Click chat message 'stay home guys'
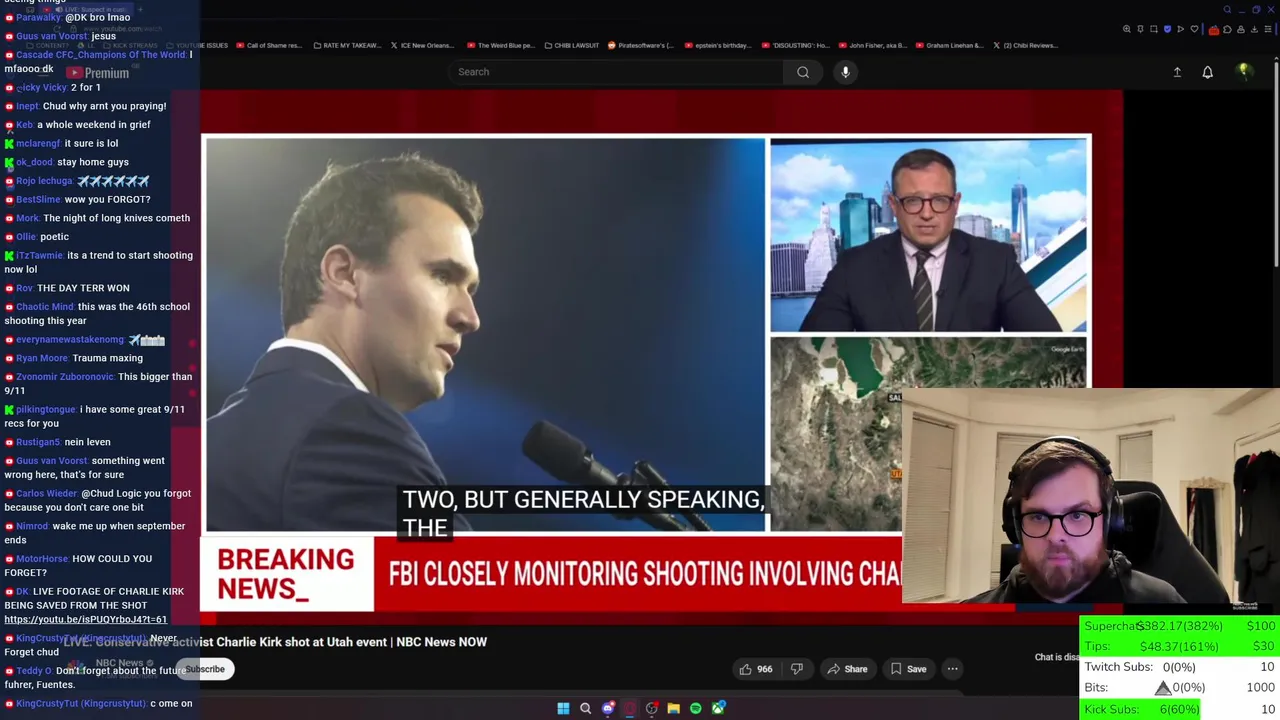1280x720 pixels. coord(93,162)
